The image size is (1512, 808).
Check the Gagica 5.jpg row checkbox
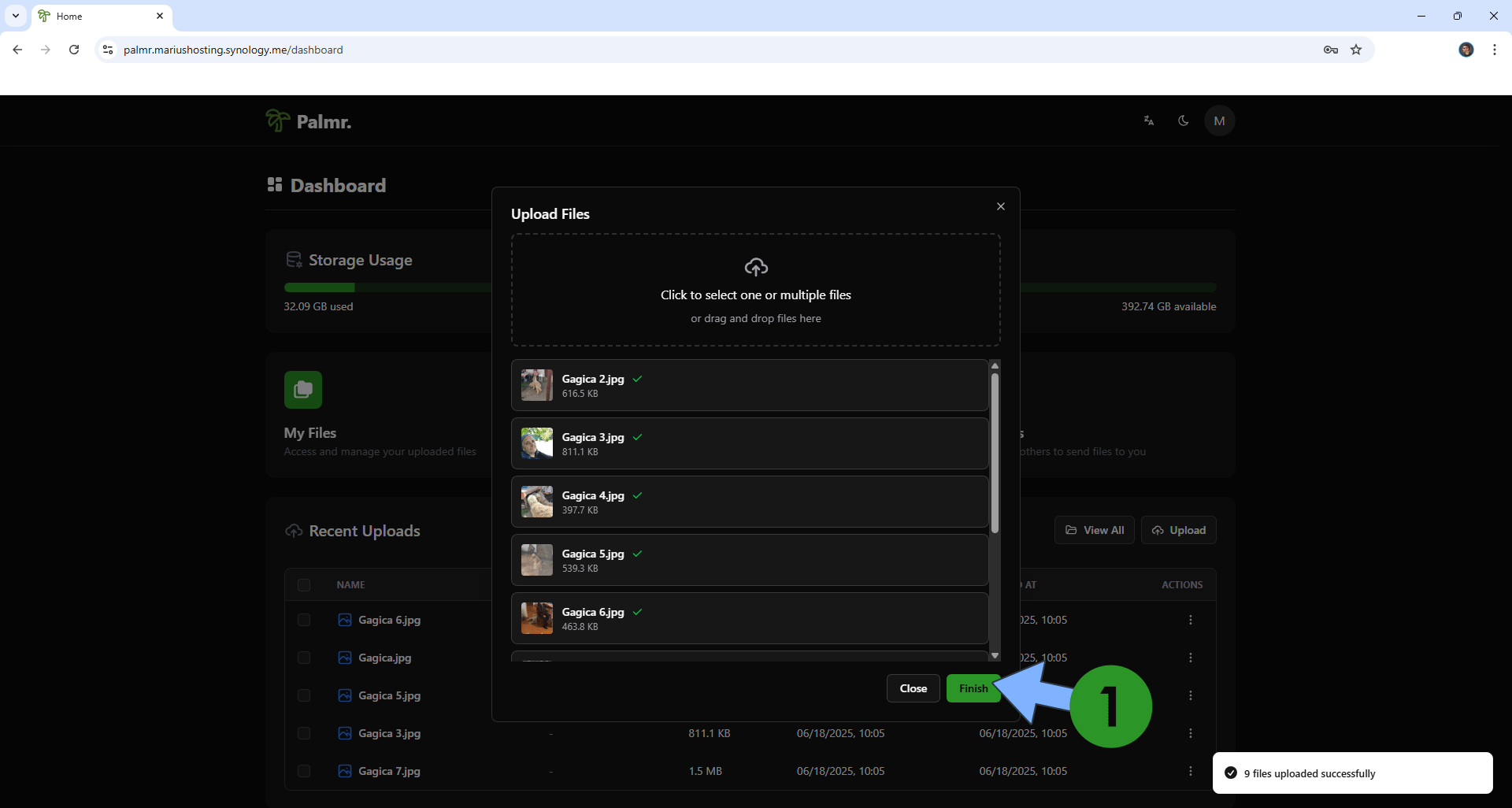coord(304,695)
